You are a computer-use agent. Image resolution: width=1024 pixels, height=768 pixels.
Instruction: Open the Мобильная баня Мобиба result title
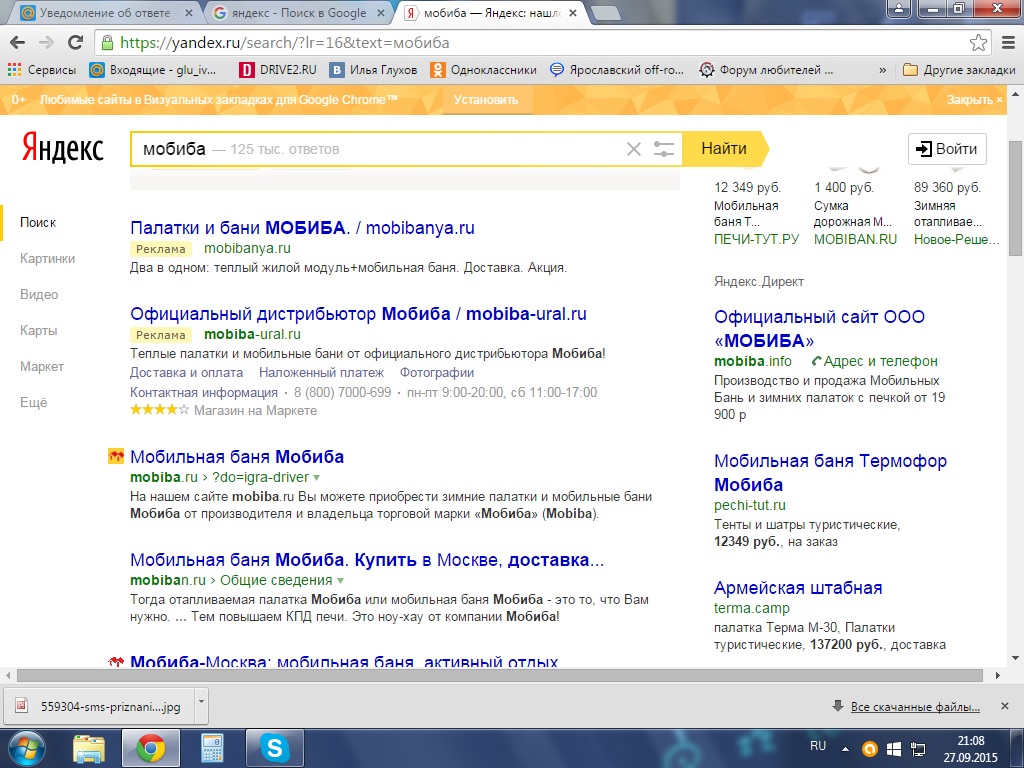coord(237,457)
